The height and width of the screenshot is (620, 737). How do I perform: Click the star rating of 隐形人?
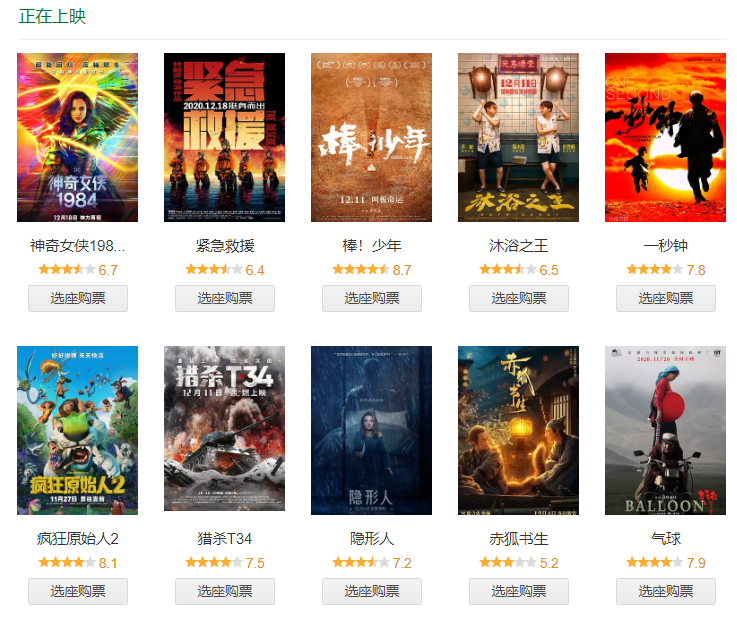[x=361, y=562]
